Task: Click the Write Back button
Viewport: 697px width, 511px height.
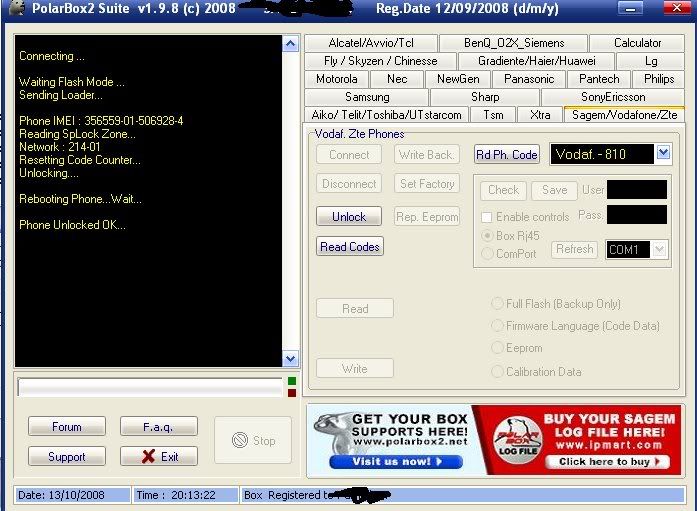Action: click(427, 155)
